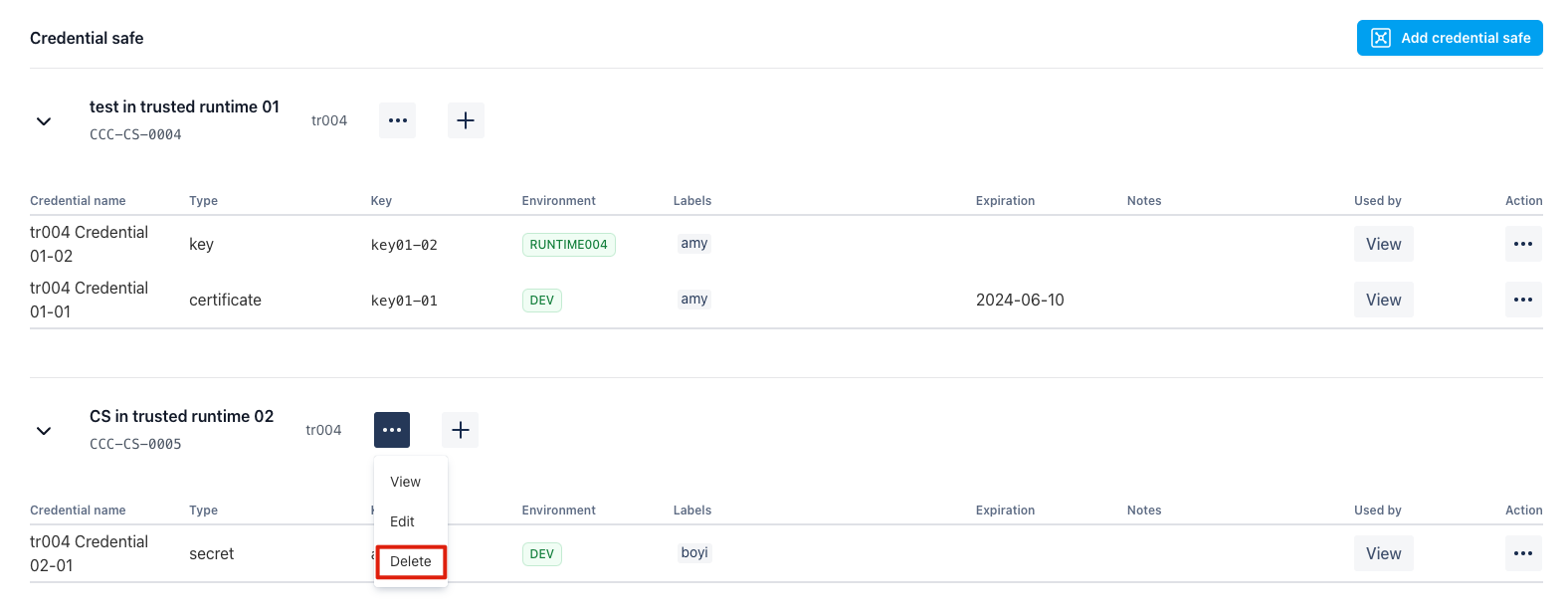Image resolution: width=1568 pixels, height=614 pixels.
Task: View usage of tr004 Credential 01-02
Action: [1383, 244]
